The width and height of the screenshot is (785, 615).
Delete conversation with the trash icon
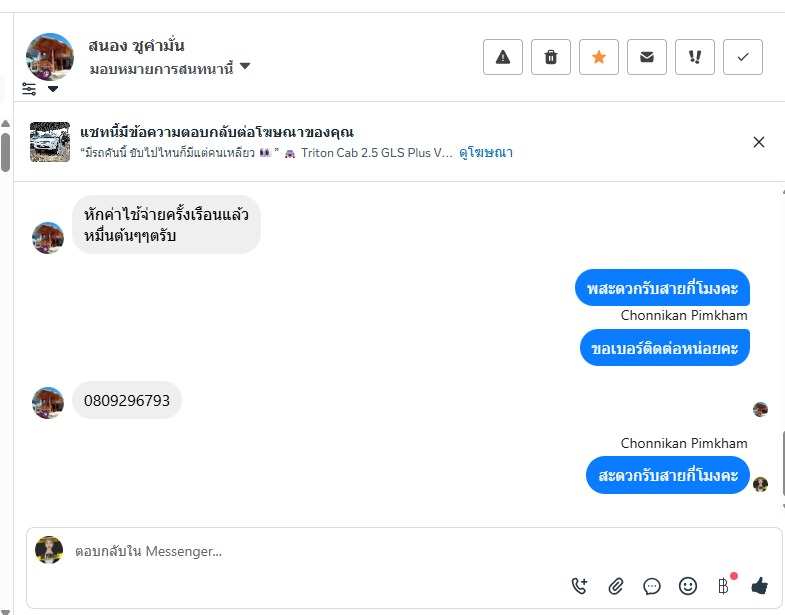551,57
